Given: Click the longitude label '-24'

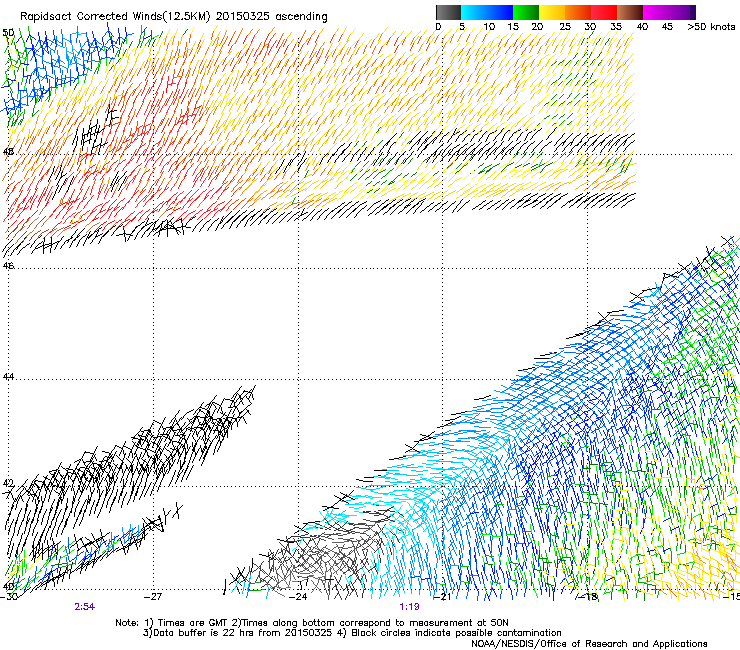Looking at the screenshot, I should (298, 597).
